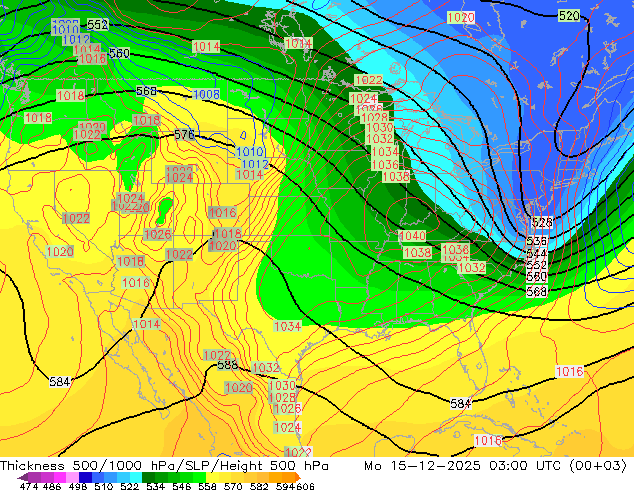Click the 570 legend value
Image resolution: width=634 pixels, height=490 pixels.
[233, 486]
